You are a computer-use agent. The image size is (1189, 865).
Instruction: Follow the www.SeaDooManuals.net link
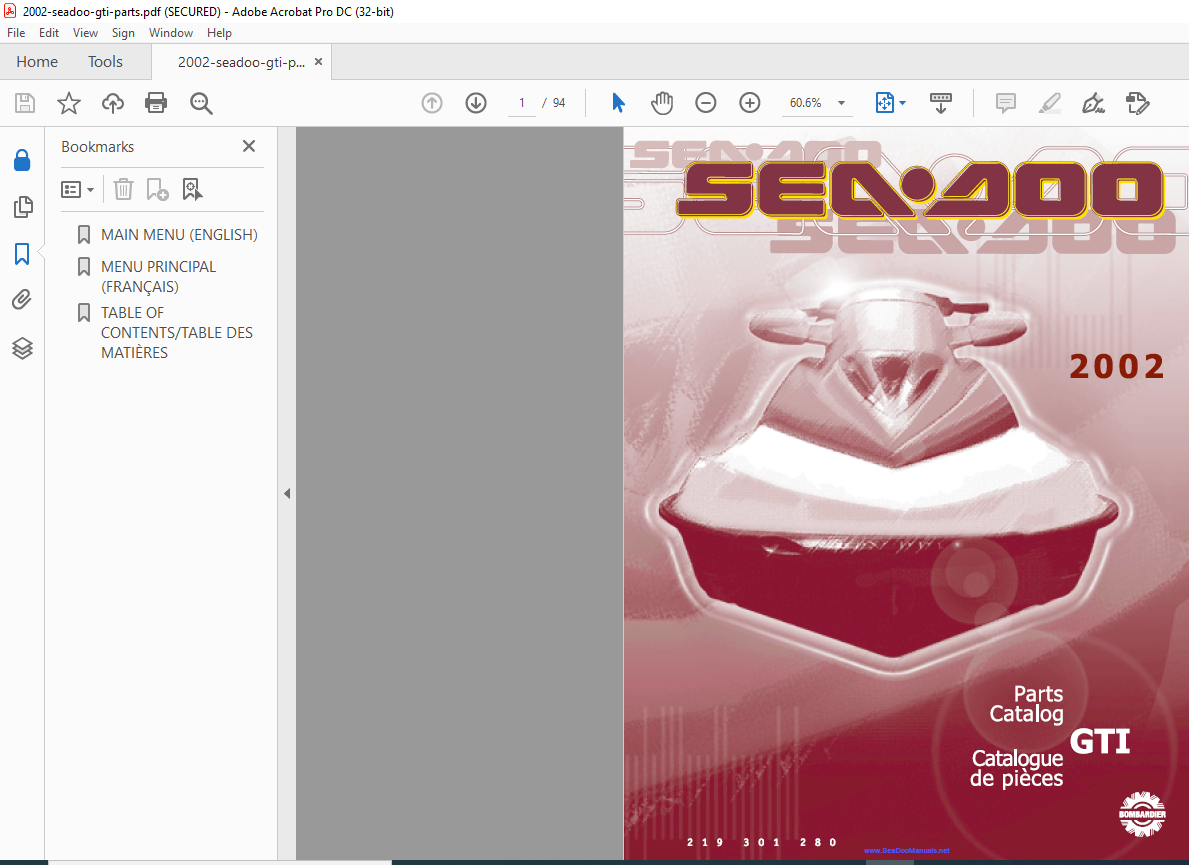coord(906,851)
